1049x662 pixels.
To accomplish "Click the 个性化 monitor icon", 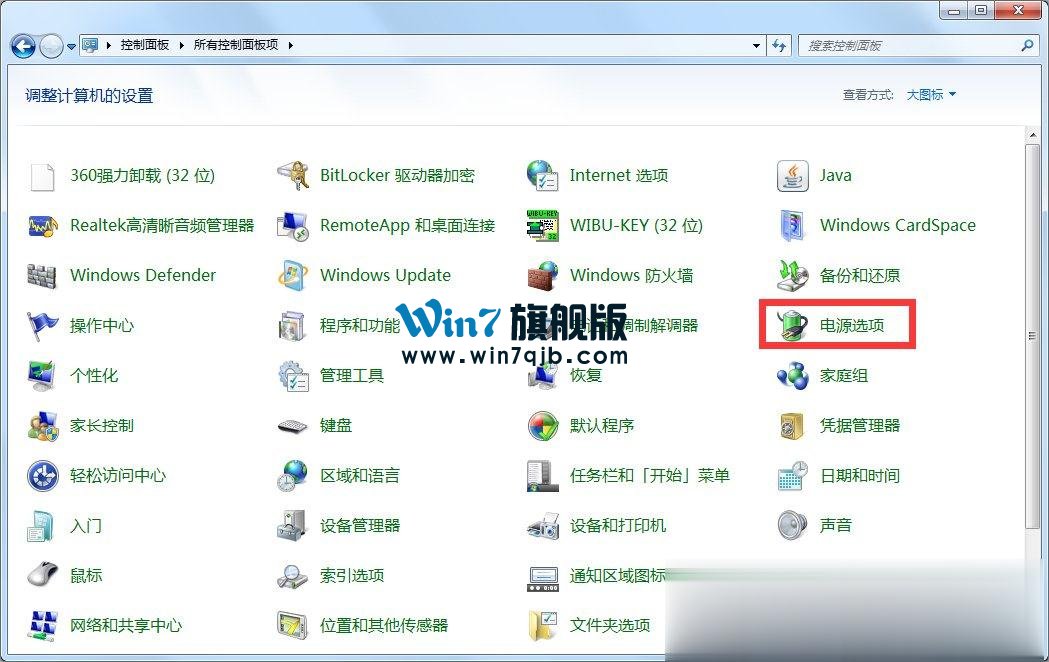I will coord(42,376).
